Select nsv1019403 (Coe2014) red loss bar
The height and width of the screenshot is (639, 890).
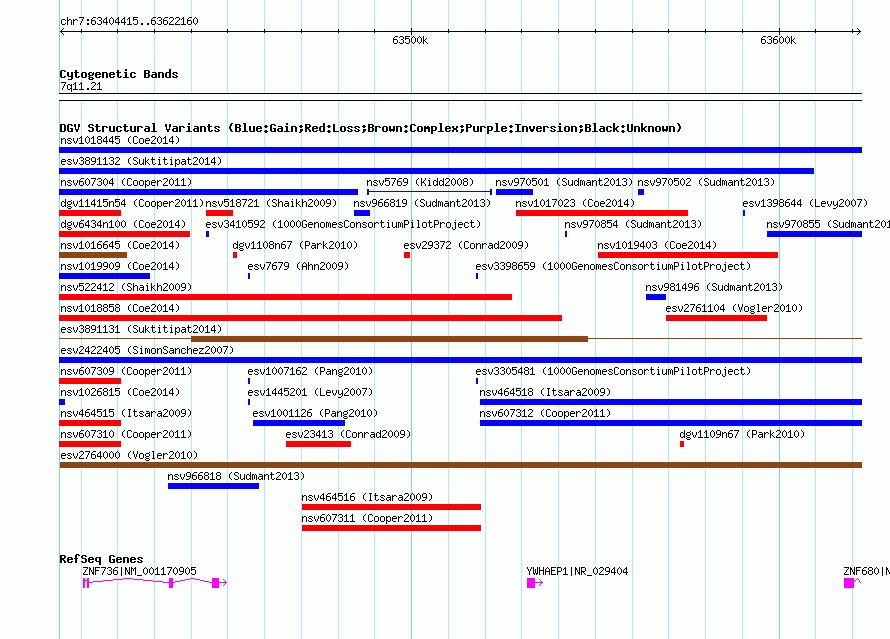pos(688,255)
